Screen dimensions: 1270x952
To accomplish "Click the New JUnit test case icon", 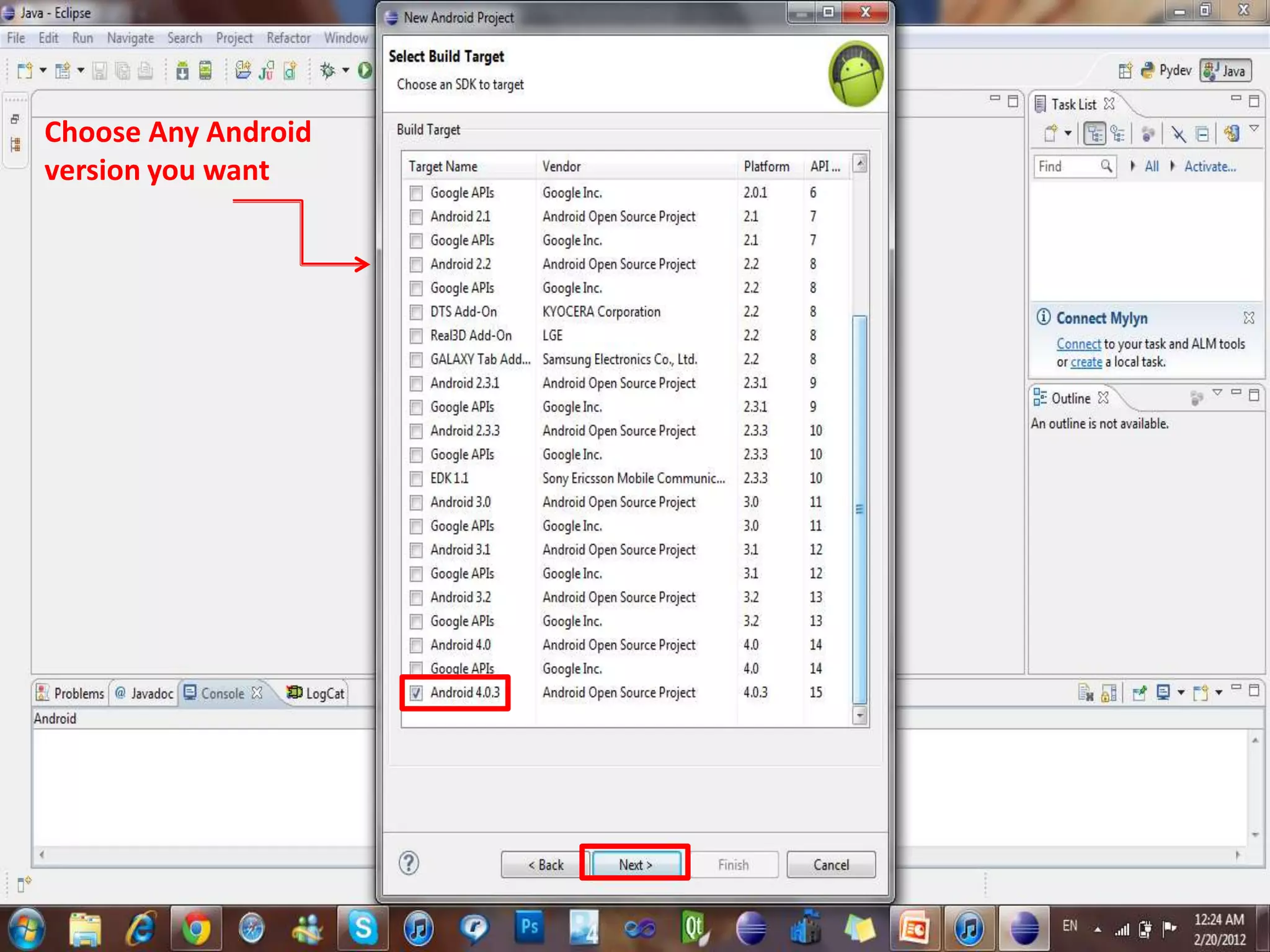I will tap(267, 71).
